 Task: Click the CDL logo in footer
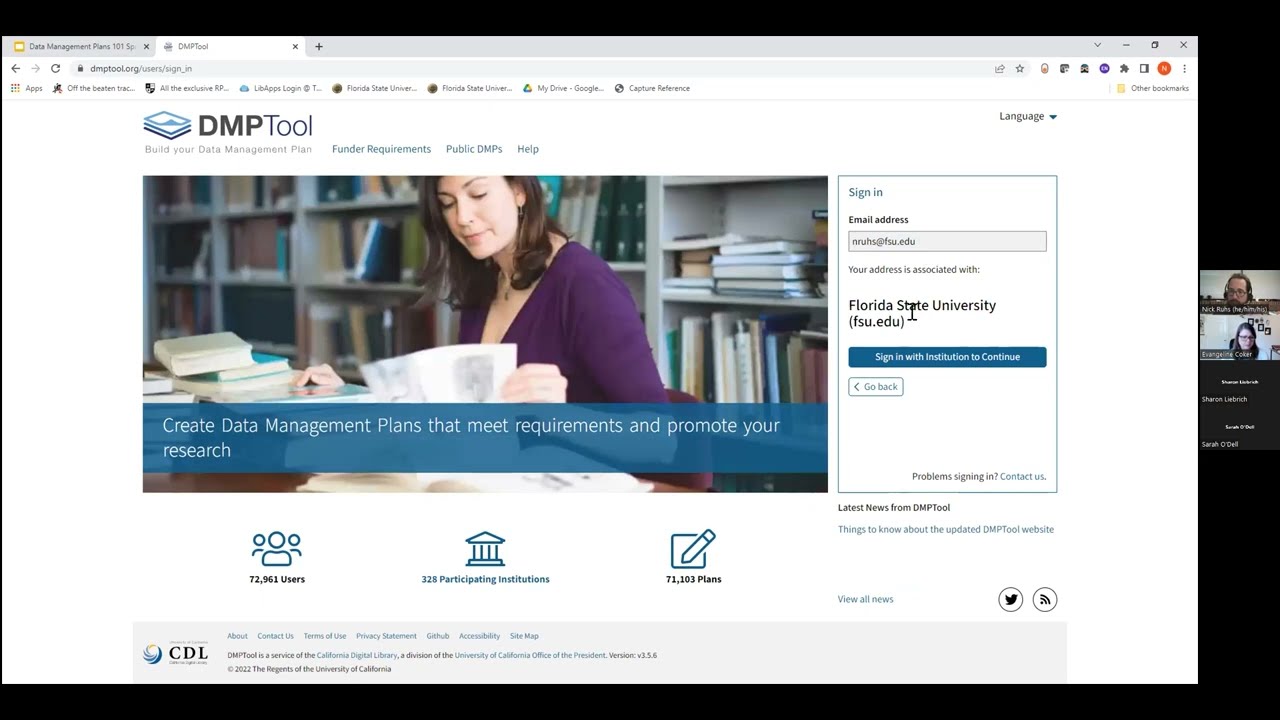pos(176,653)
